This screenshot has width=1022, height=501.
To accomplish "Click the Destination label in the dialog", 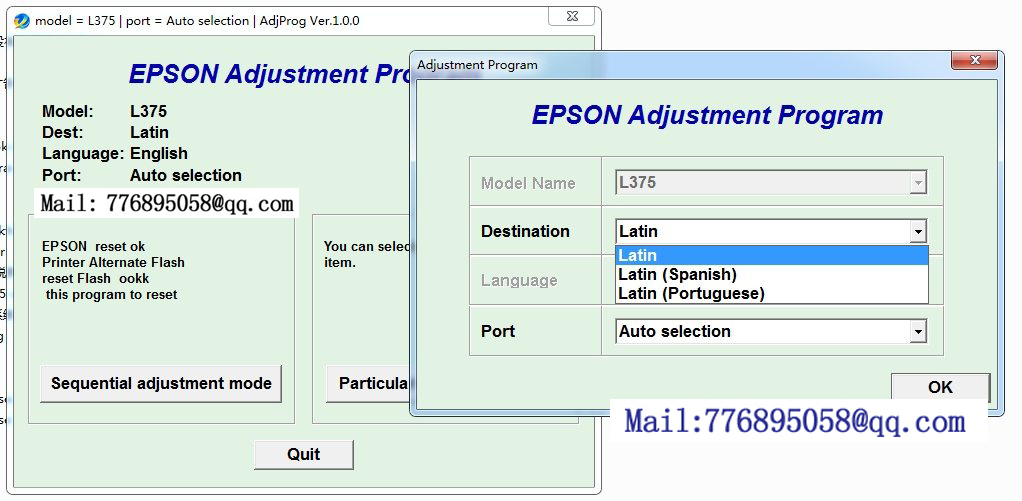I will (x=525, y=231).
